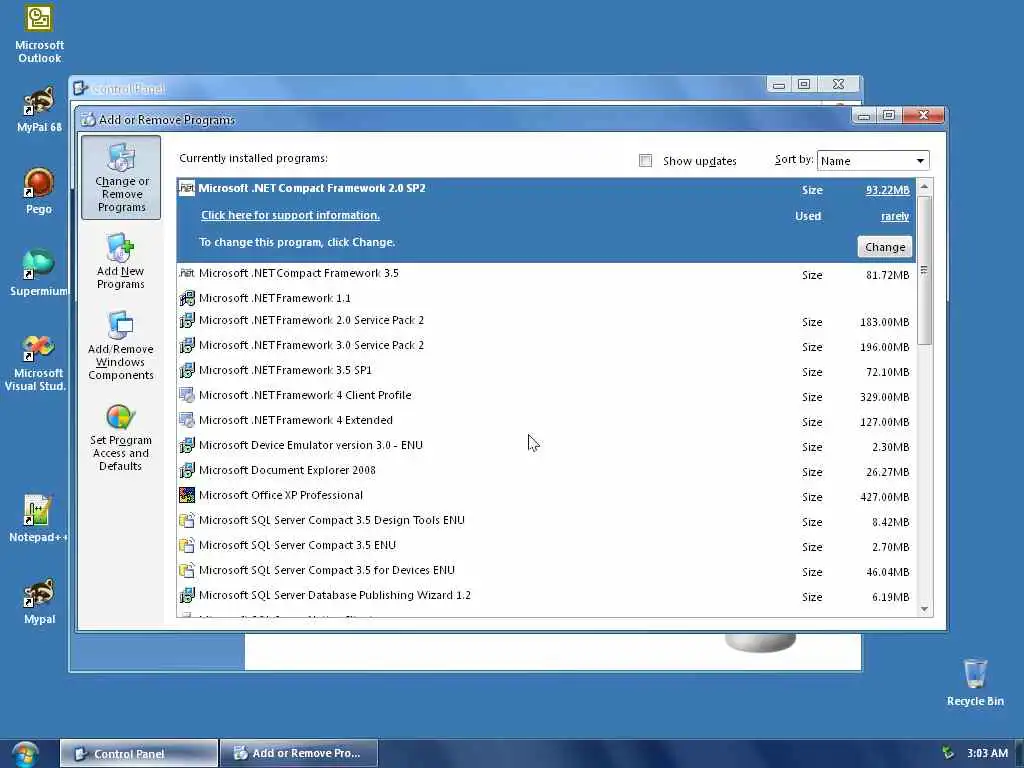Screen dimensions: 1024x768
Task: Select Microsoft .NET Framework 1.1 row
Action: [546, 298]
